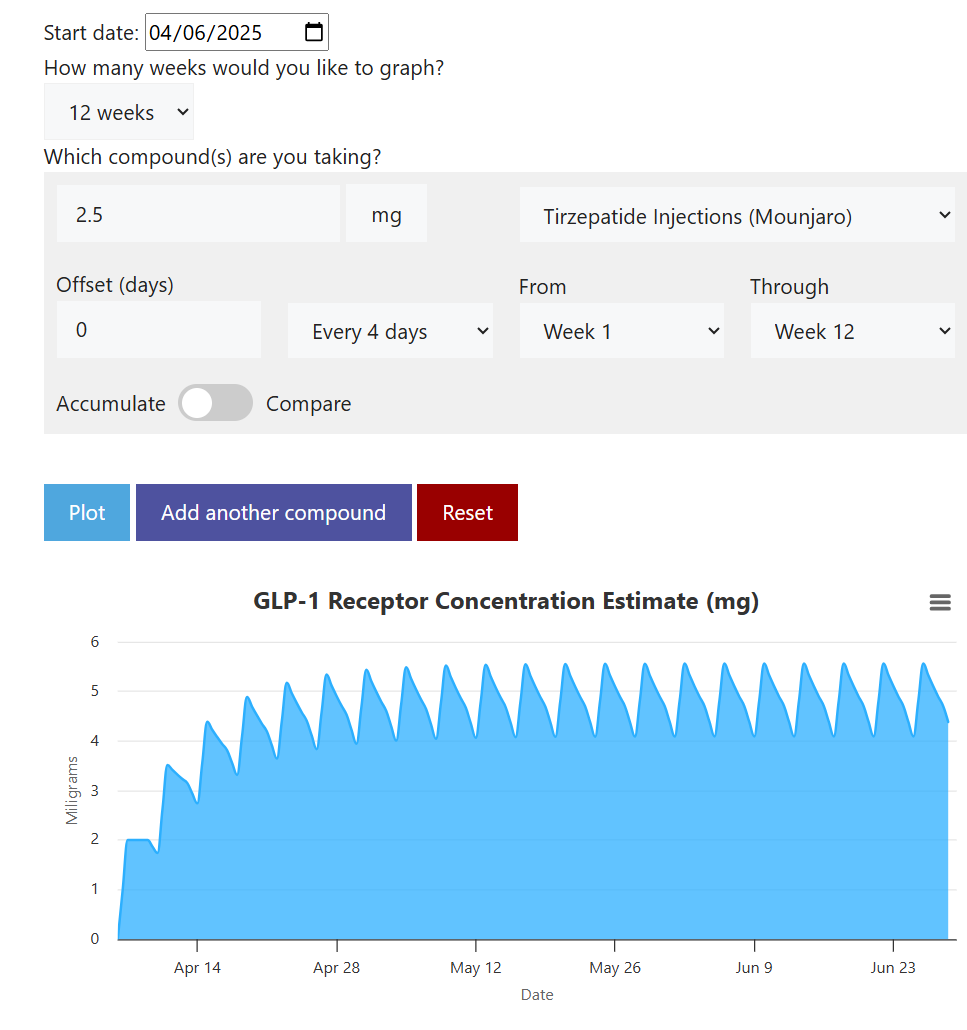Click the Plot button

tap(87, 512)
